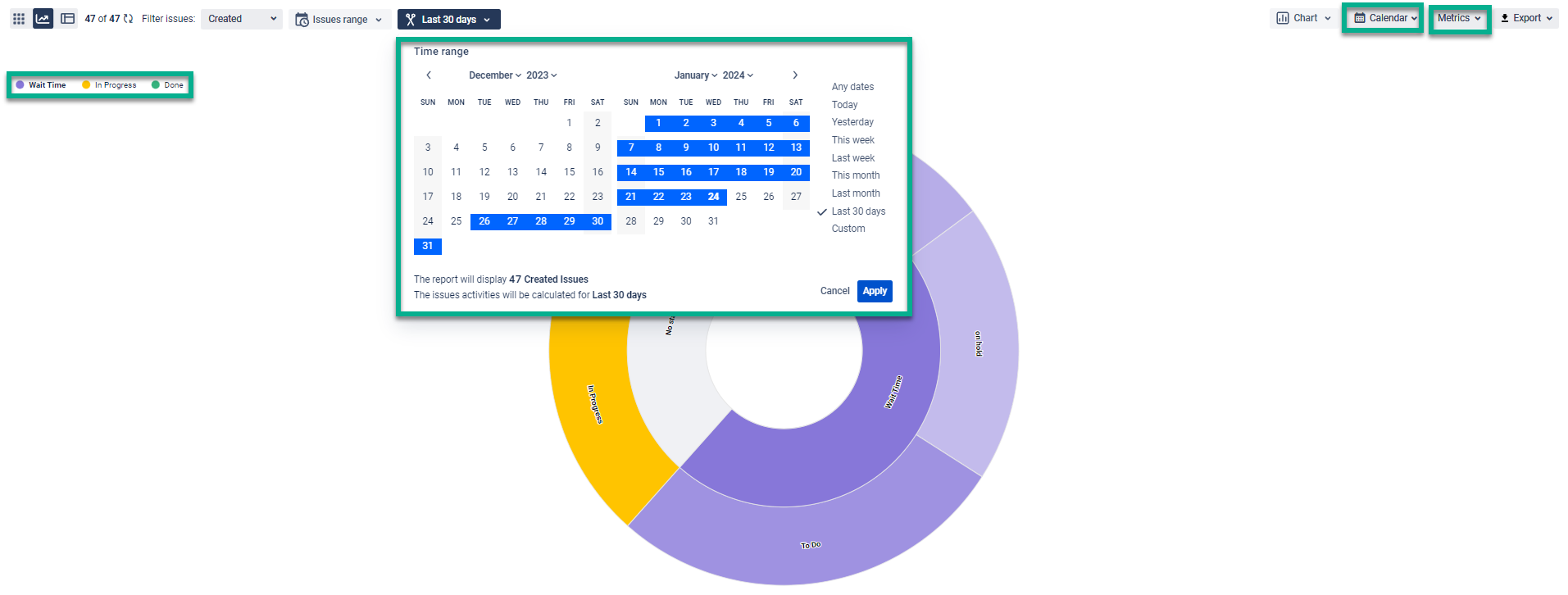1568x595 pixels.
Task: Pick January 13 in the calendar
Action: pos(796,148)
